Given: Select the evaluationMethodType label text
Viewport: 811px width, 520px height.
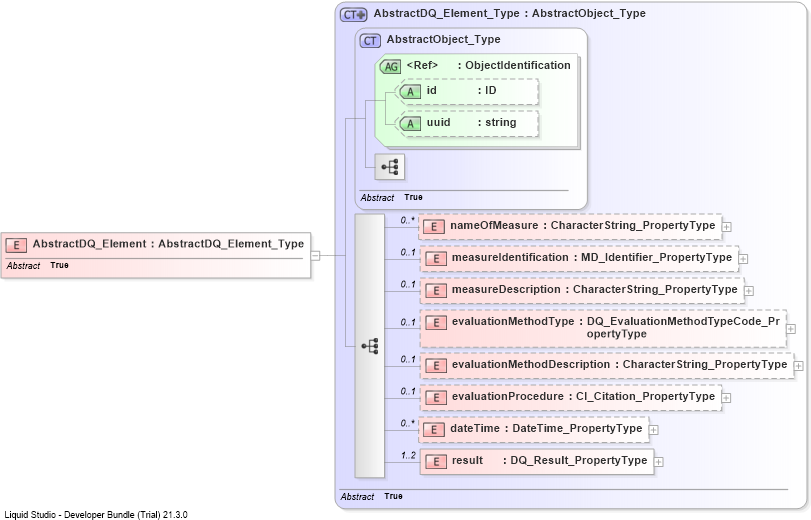Looking at the screenshot, I should point(615,328).
